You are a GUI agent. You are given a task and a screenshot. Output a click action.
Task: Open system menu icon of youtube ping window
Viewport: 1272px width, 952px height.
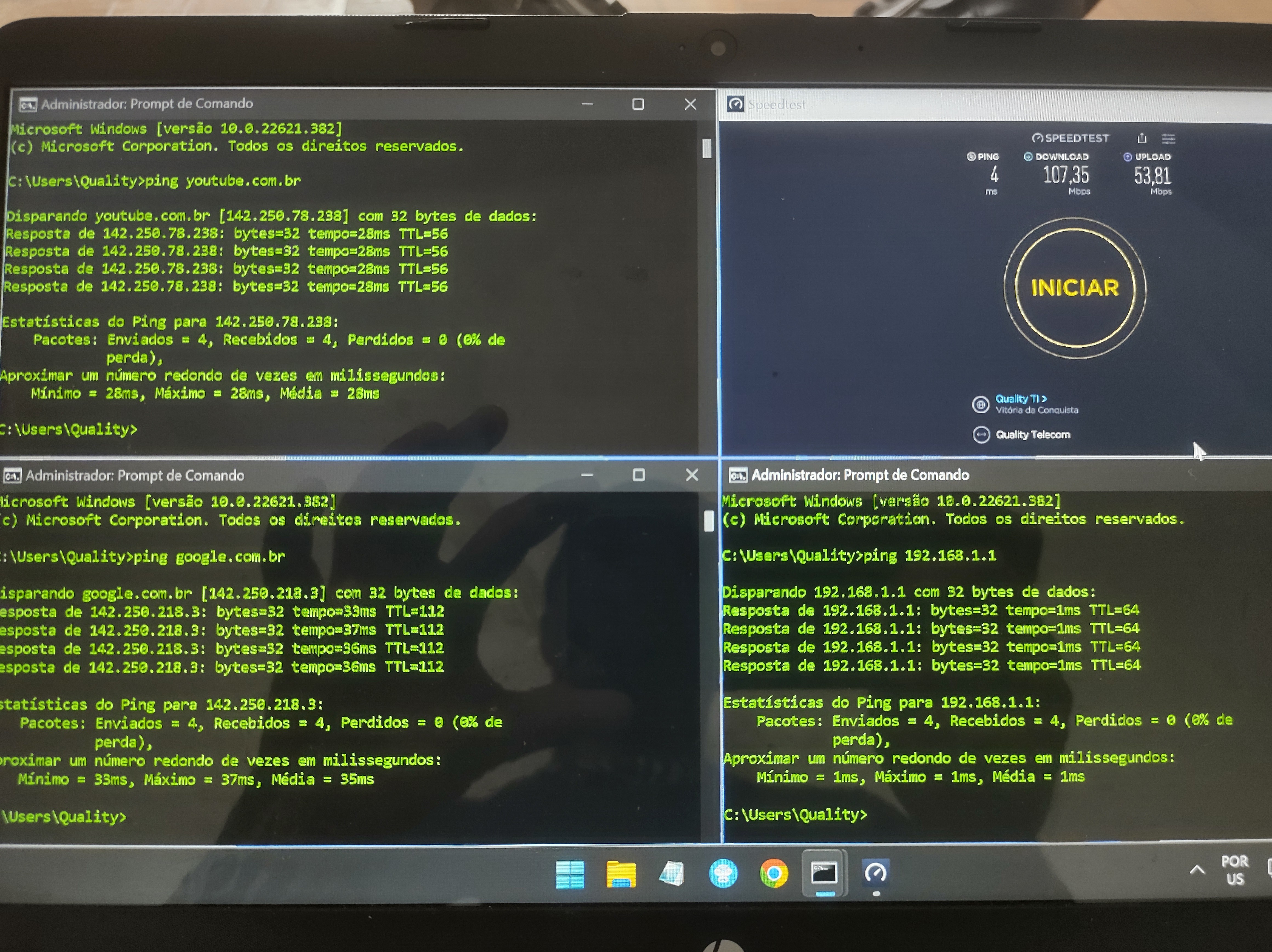28,105
